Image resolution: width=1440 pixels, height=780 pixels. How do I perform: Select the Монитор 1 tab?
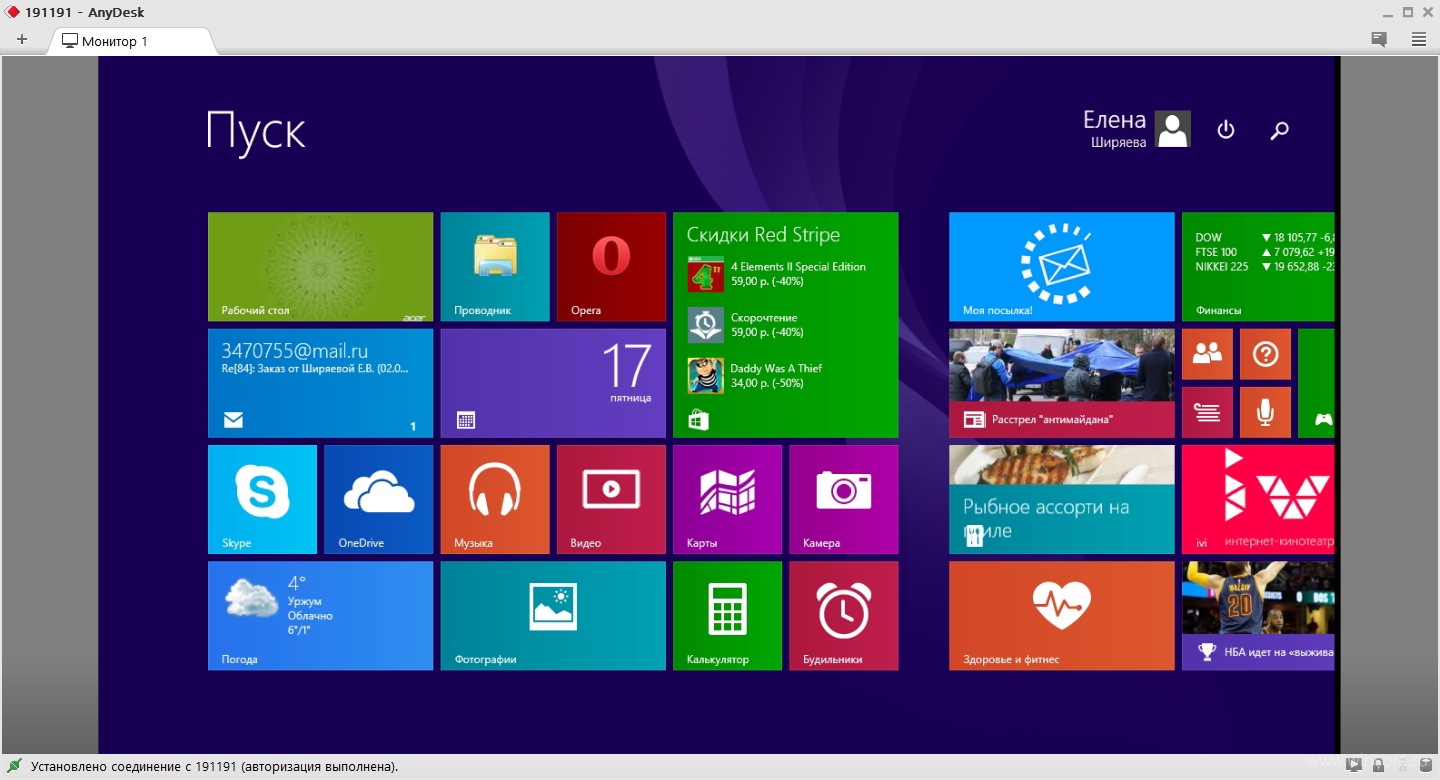pos(130,41)
